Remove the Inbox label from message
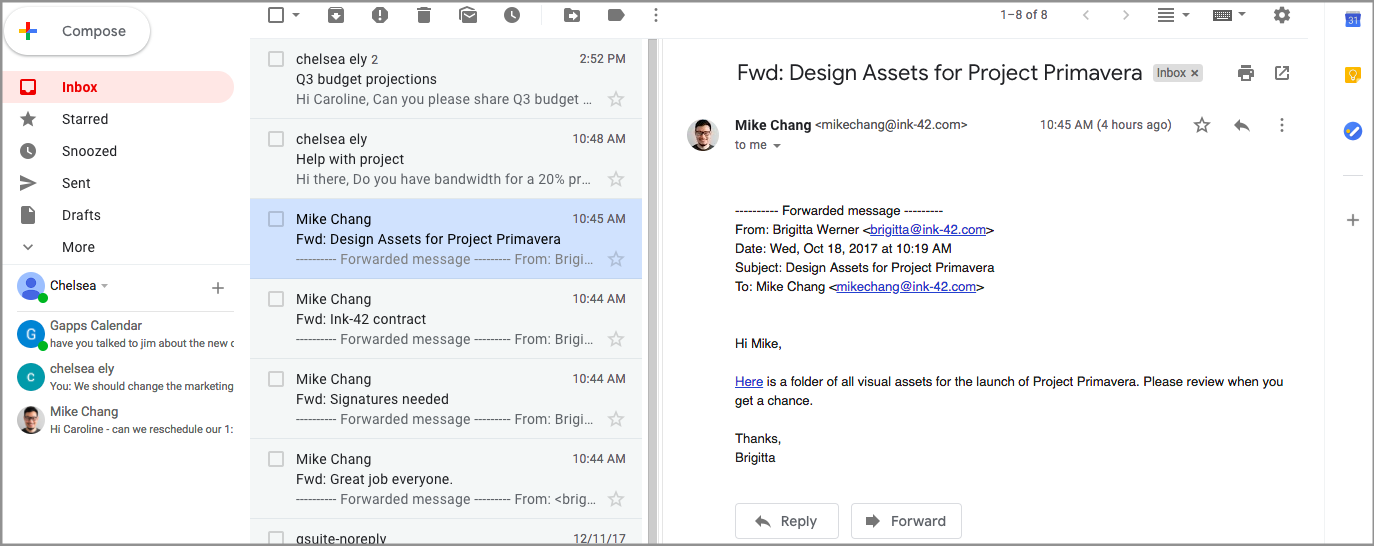This screenshot has width=1374, height=546. 1195,73
